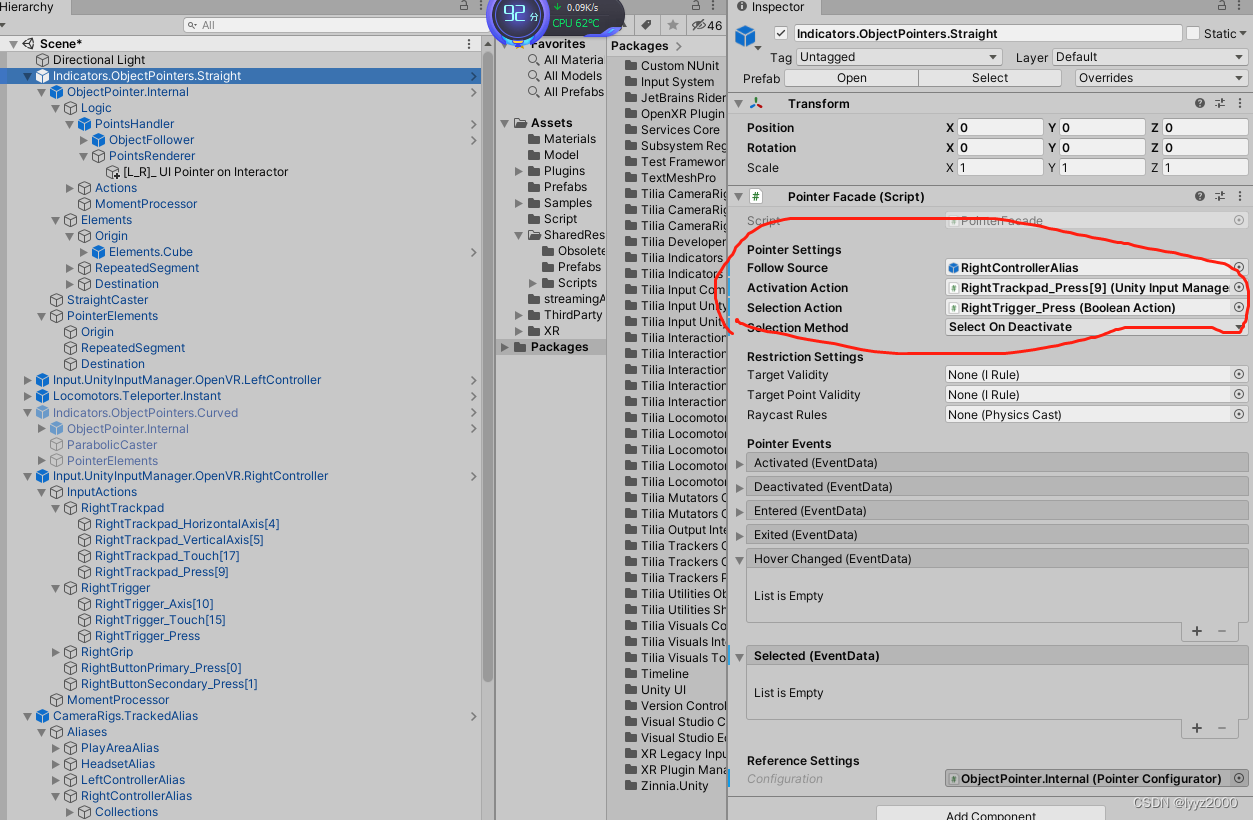Click the prefab Open button
Viewport: 1253px width, 820px height.
(x=852, y=78)
